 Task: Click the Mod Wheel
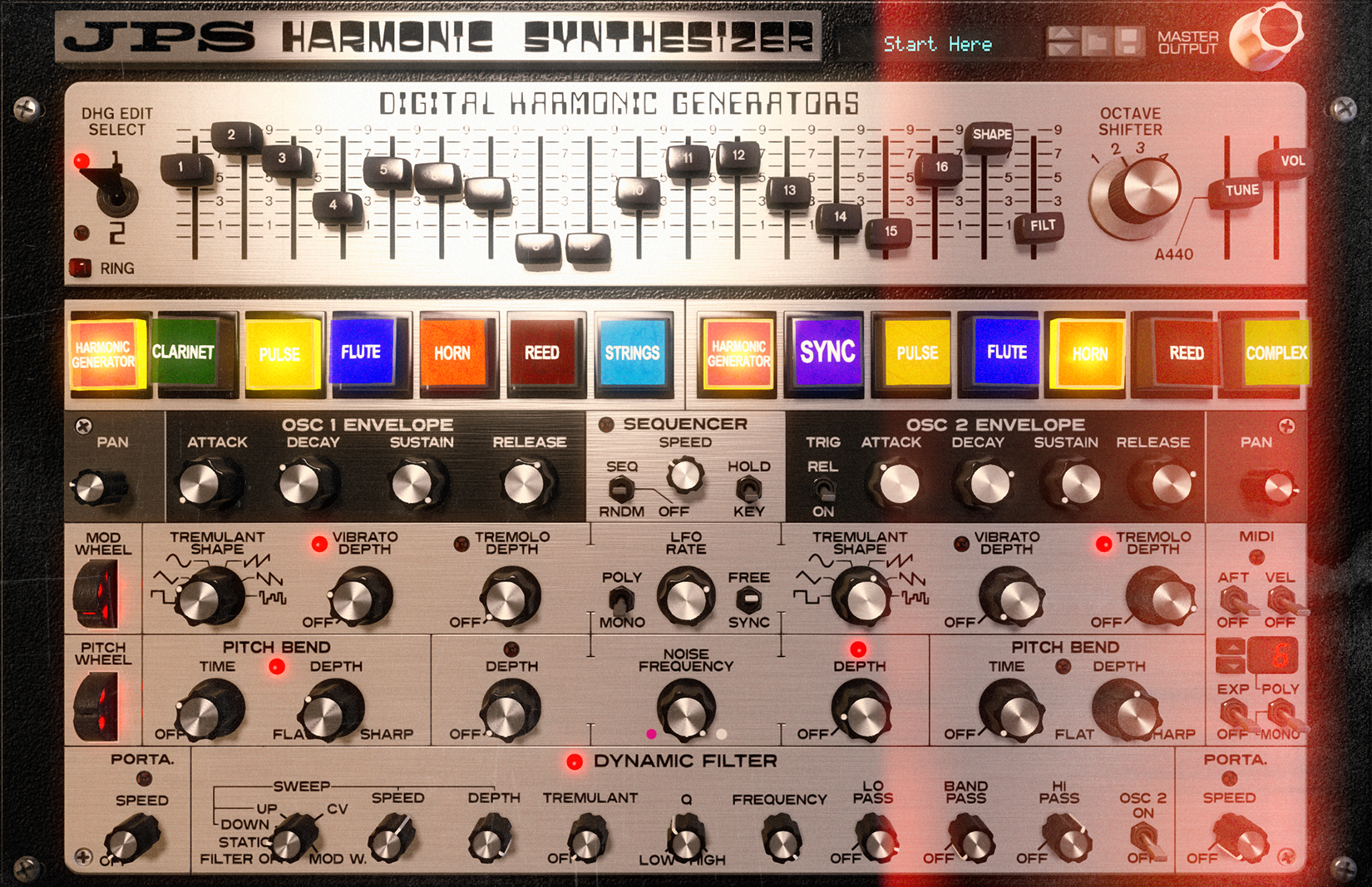(98, 593)
